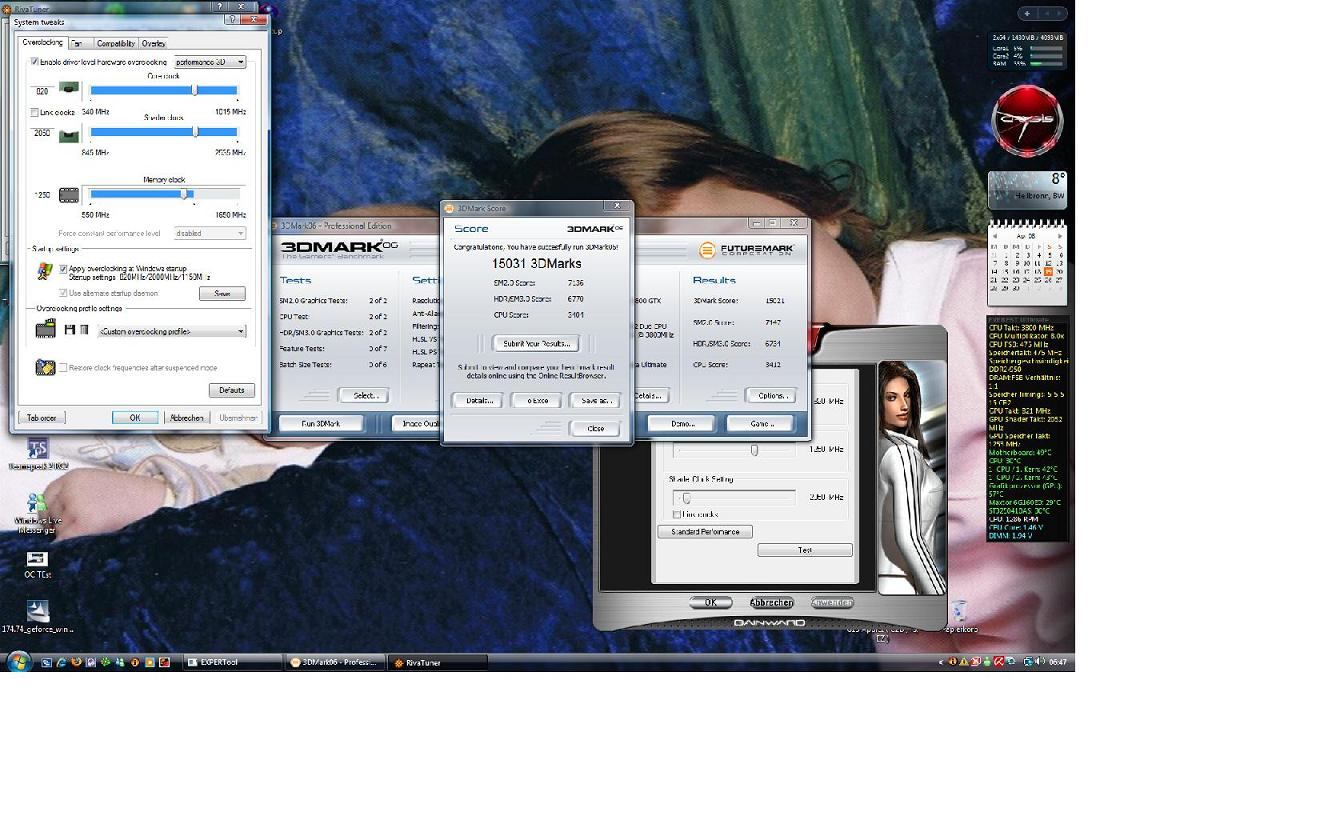The image size is (1344, 840).
Task: Click the weather gadget showing Heilbronn
Action: pyautogui.click(x=1027, y=189)
